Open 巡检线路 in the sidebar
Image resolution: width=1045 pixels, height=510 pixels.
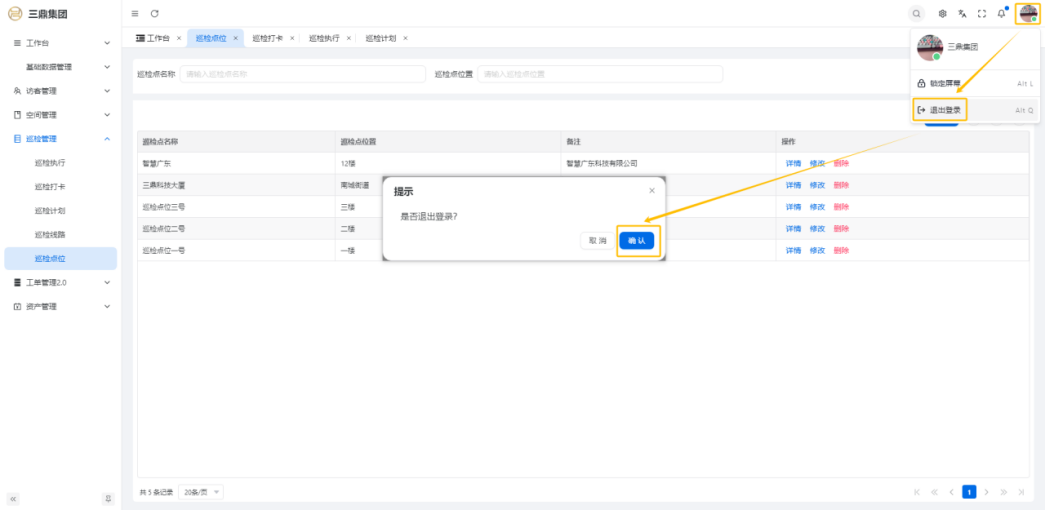(x=50, y=234)
